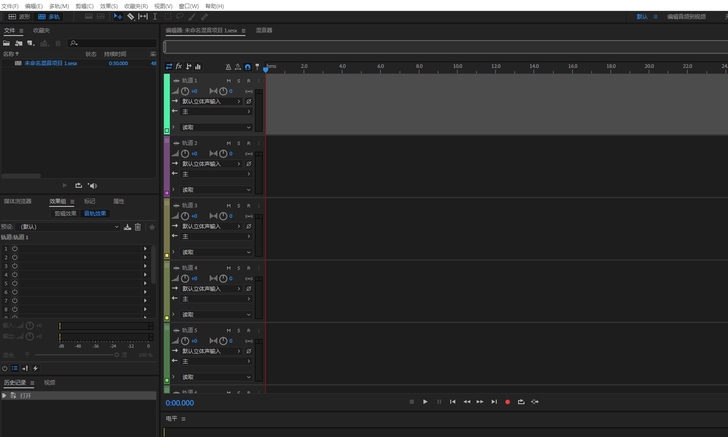Screen dimensions: 728x437
Task: Click move playhead to next button
Action: [494, 402]
